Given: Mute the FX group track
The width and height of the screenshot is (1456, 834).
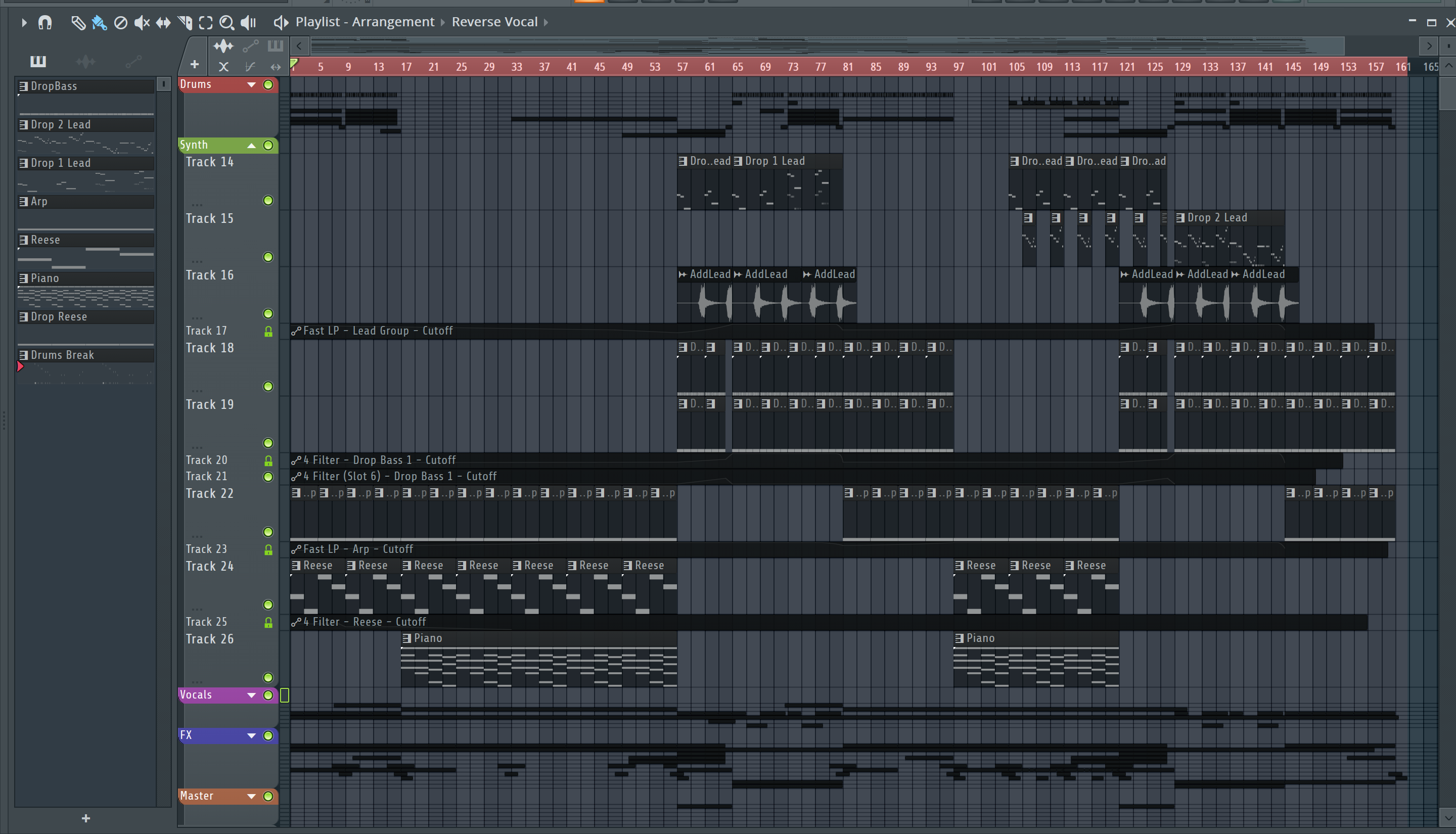Looking at the screenshot, I should [268, 735].
